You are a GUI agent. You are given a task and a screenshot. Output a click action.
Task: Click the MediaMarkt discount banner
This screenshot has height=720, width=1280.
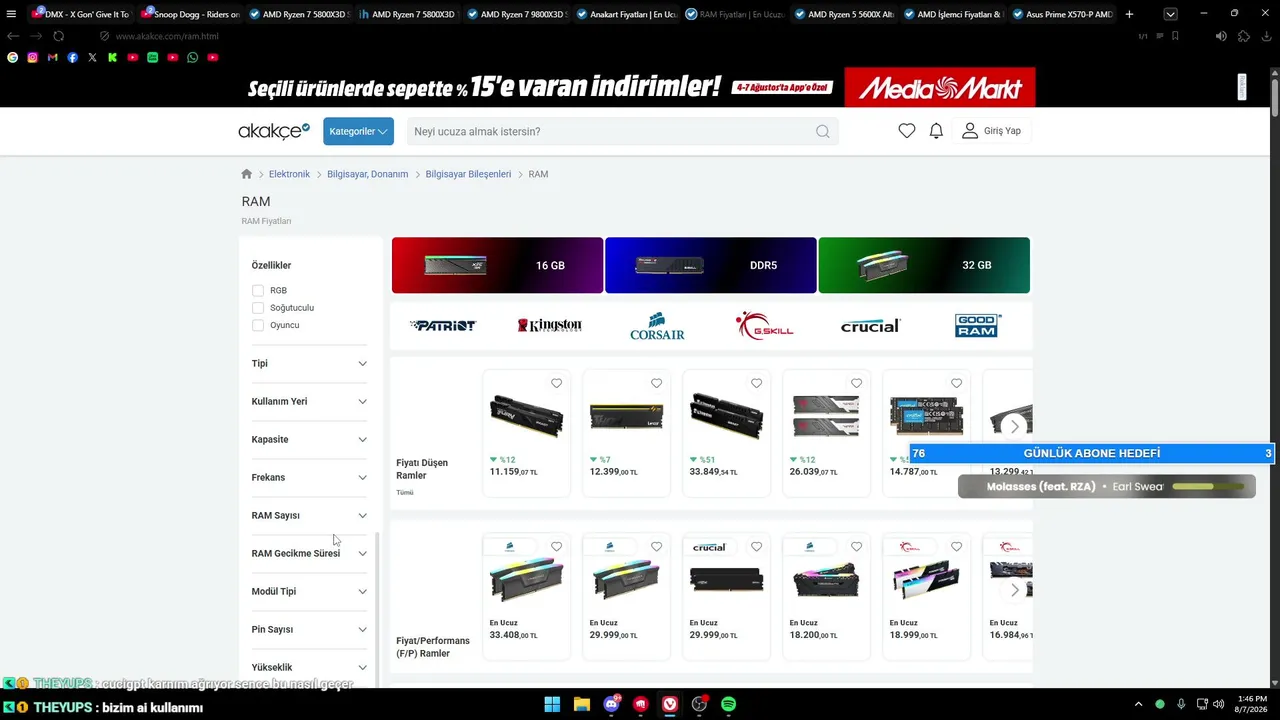(x=640, y=87)
